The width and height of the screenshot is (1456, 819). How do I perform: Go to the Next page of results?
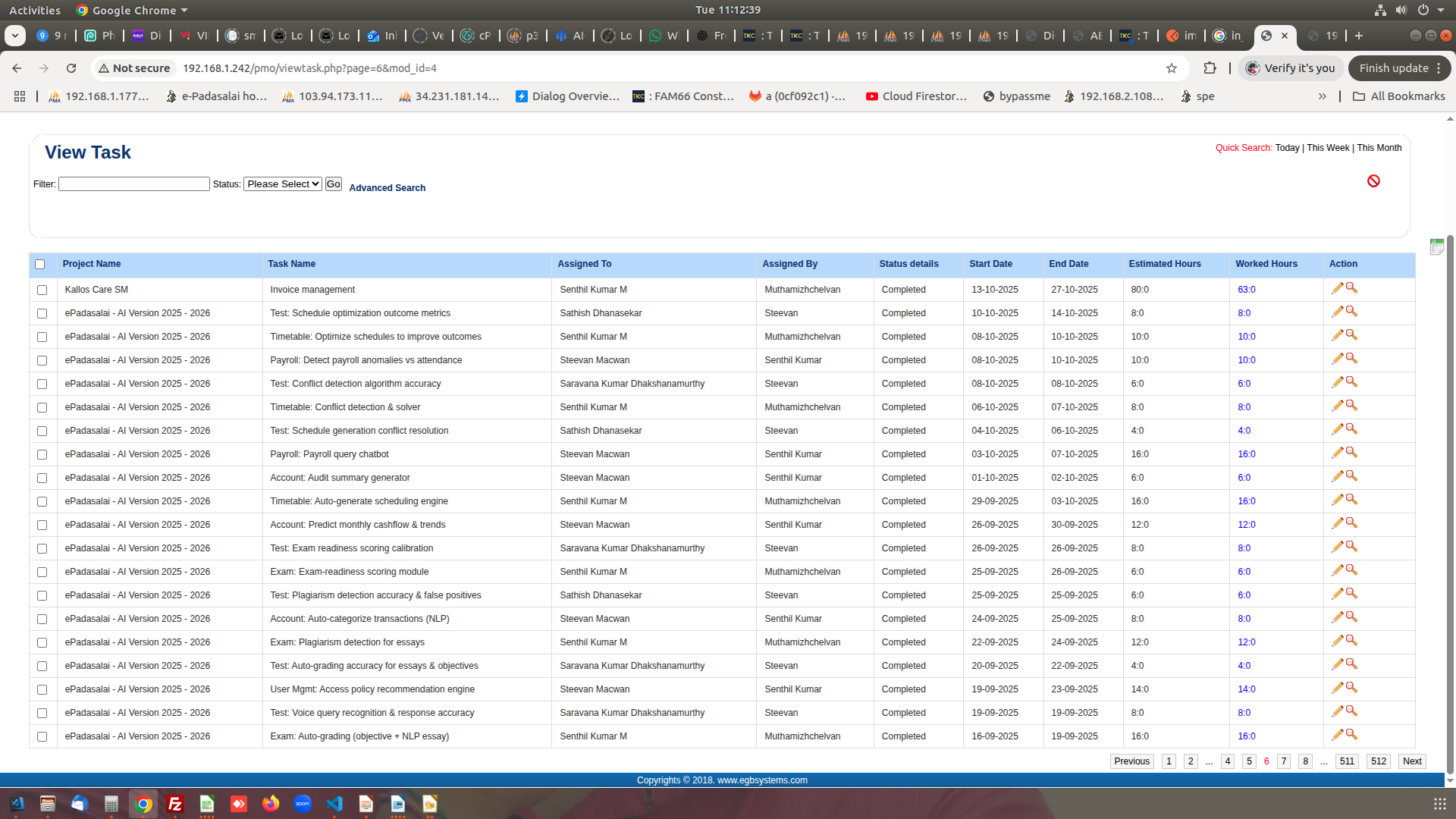click(1411, 761)
